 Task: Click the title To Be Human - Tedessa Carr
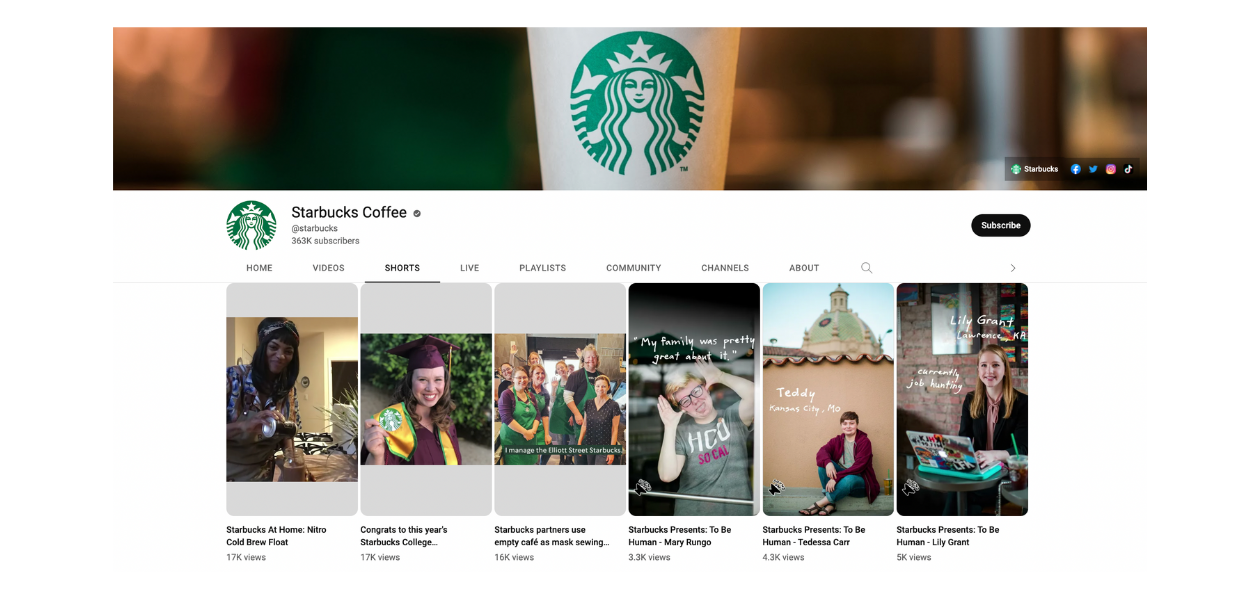814,536
